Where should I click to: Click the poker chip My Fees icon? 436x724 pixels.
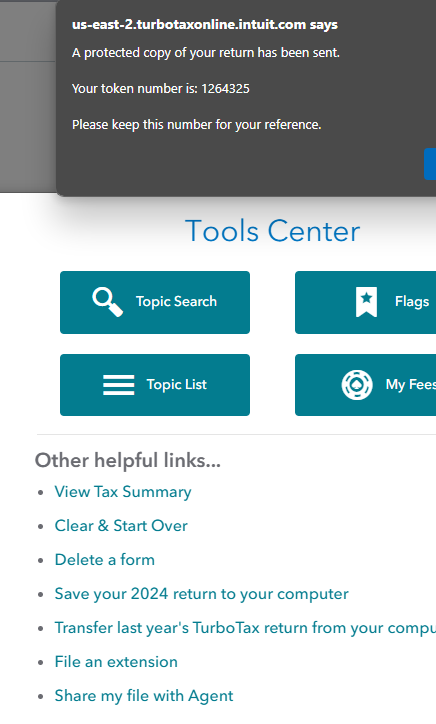357,385
